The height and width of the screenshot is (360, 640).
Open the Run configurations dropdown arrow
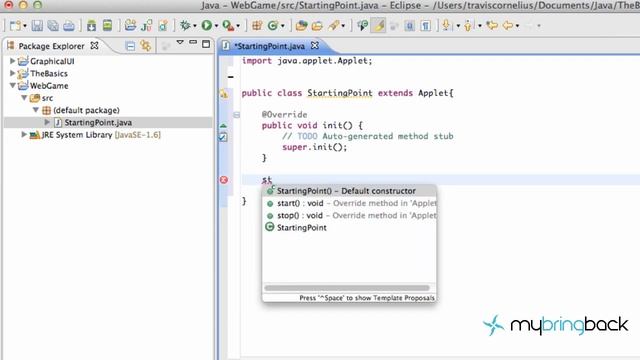216,26
